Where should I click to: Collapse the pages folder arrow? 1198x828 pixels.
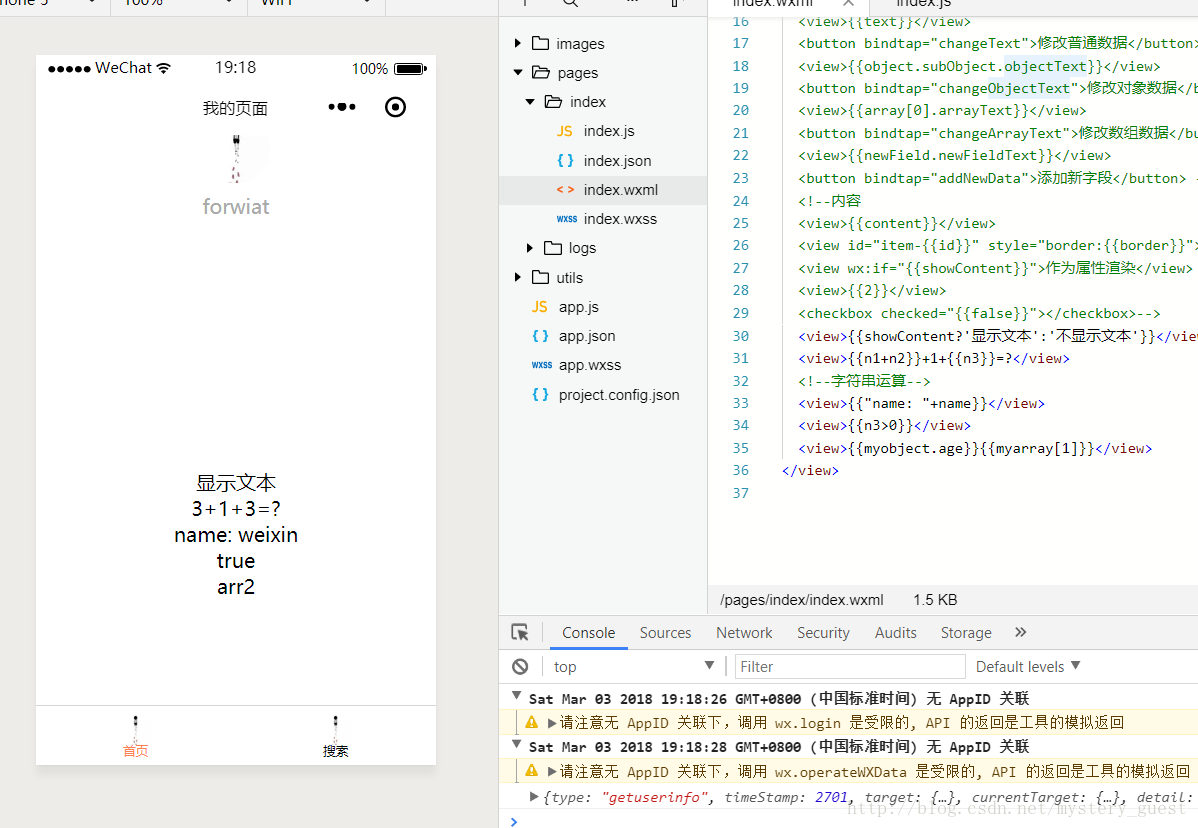coord(518,73)
